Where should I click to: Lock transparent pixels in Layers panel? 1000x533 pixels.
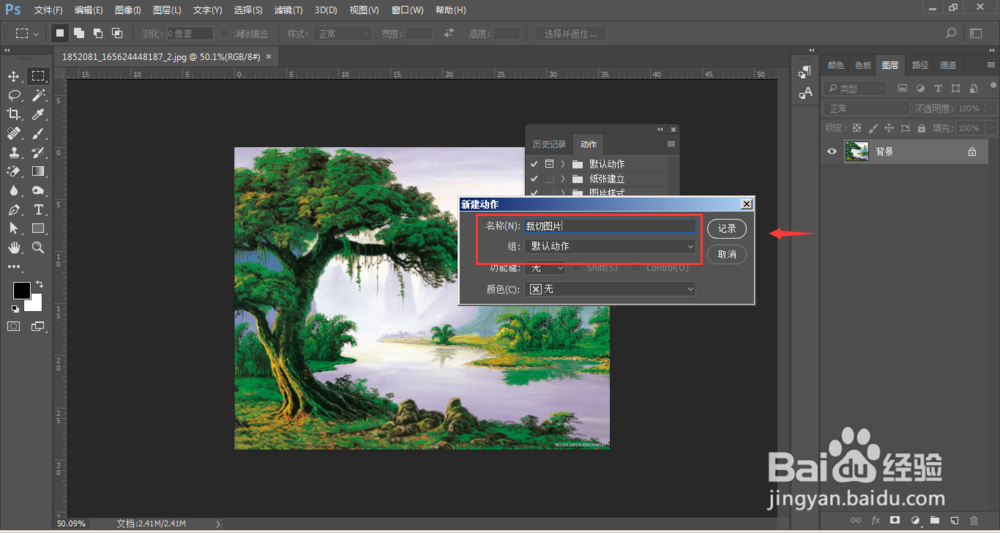coord(857,128)
